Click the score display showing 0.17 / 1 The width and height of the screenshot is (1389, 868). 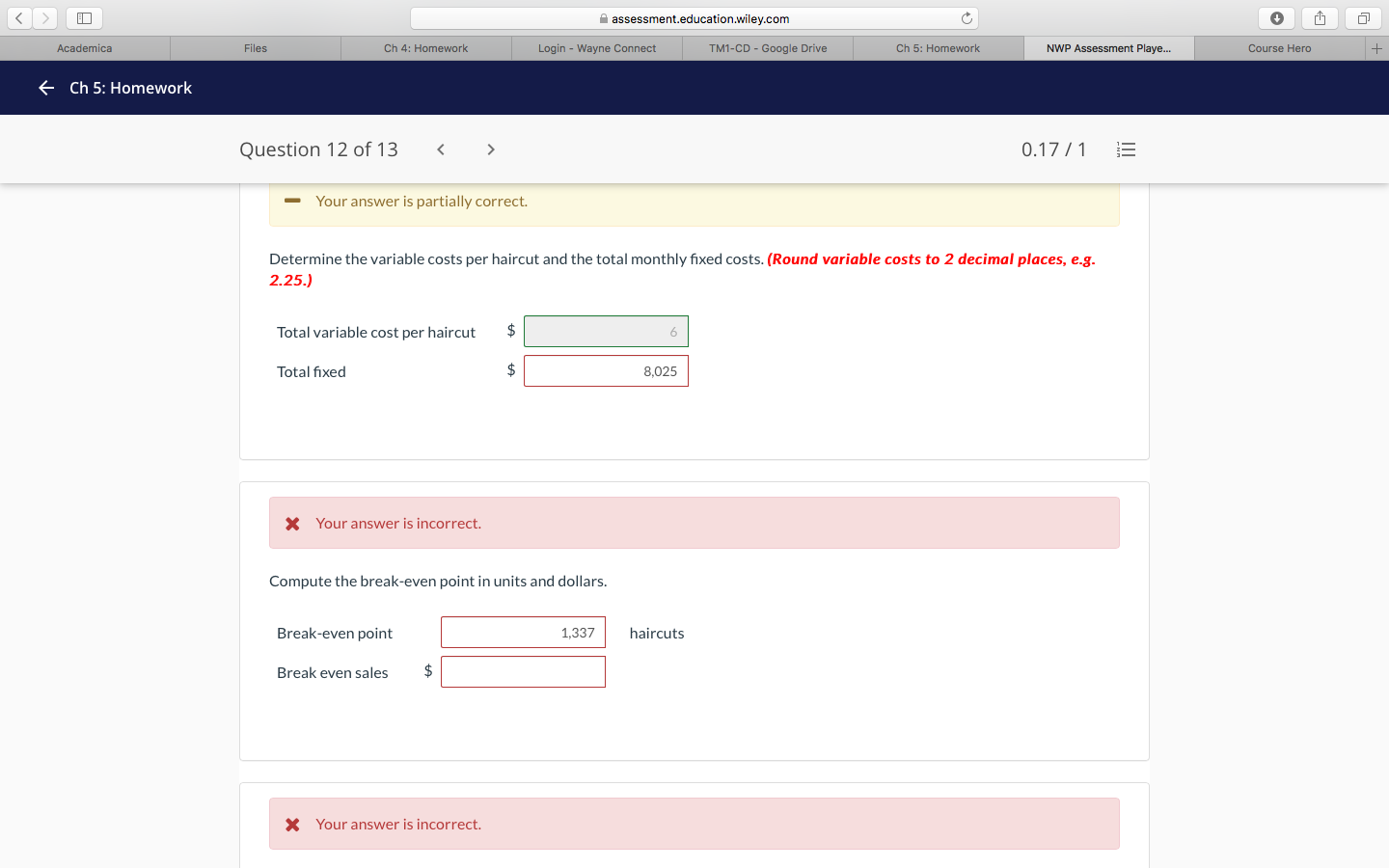point(1054,149)
